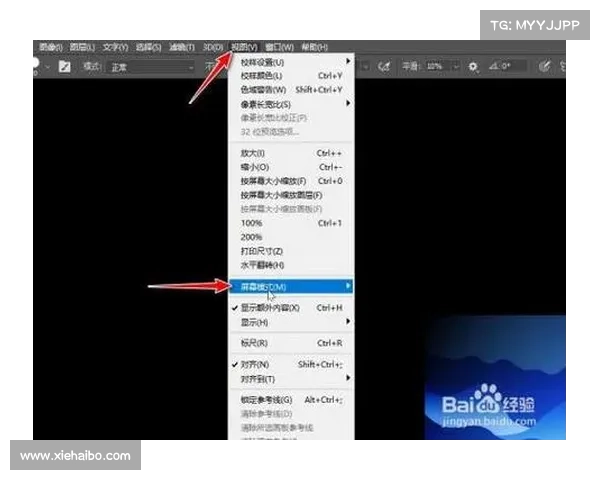Toggle 标尺(R) rulers
Viewport: 600px width, 480px height.
coord(291,343)
